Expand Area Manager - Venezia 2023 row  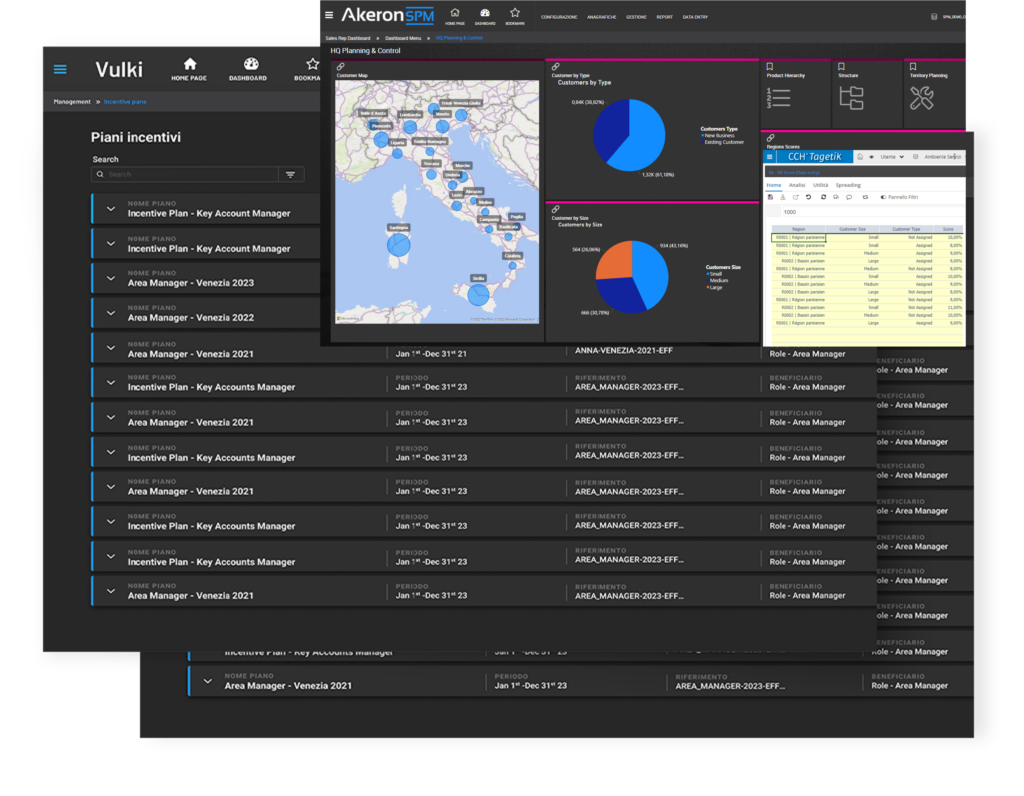[x=111, y=278]
